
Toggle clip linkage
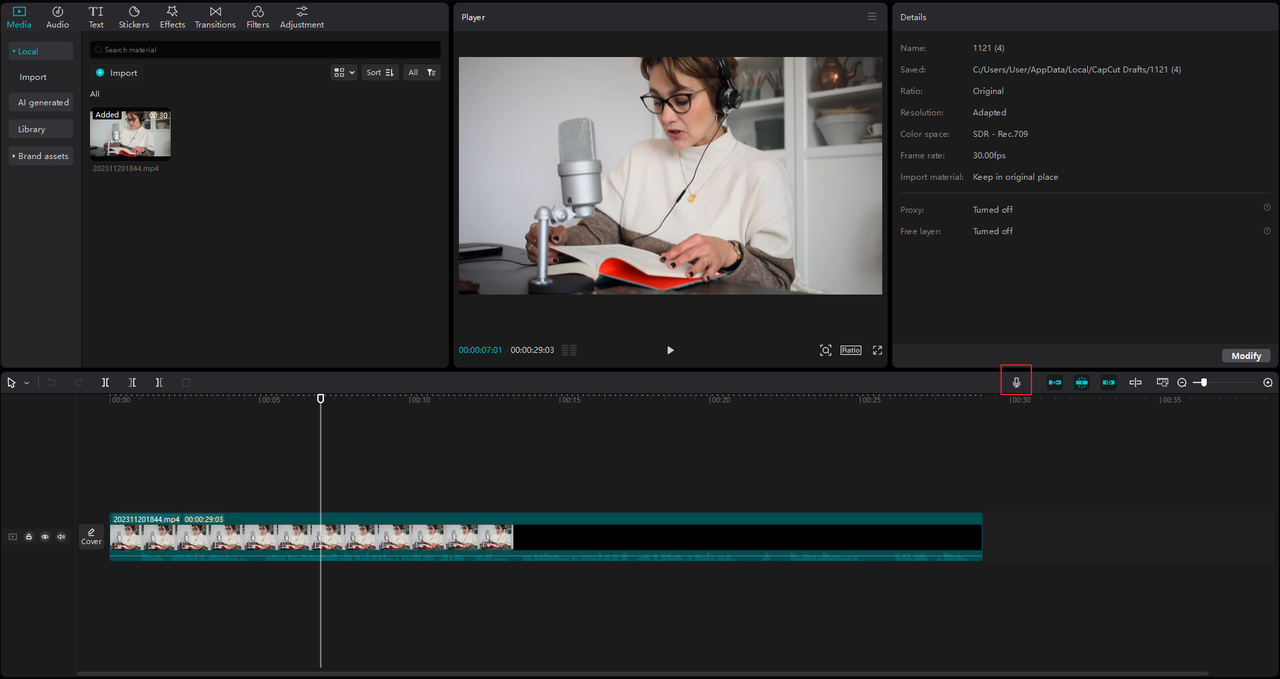[1108, 383]
